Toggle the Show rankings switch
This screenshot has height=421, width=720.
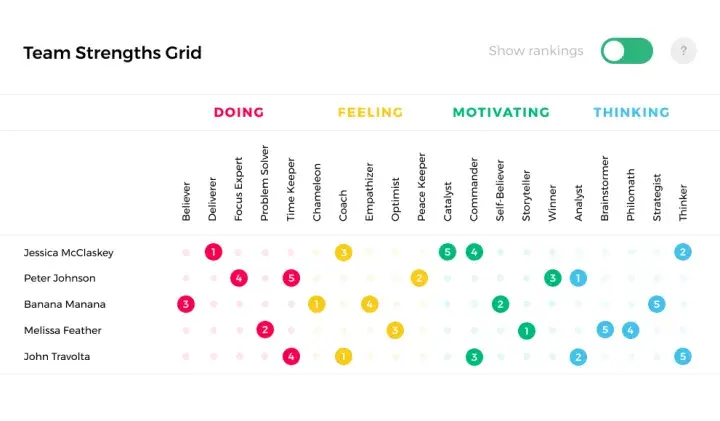pyautogui.click(x=627, y=51)
